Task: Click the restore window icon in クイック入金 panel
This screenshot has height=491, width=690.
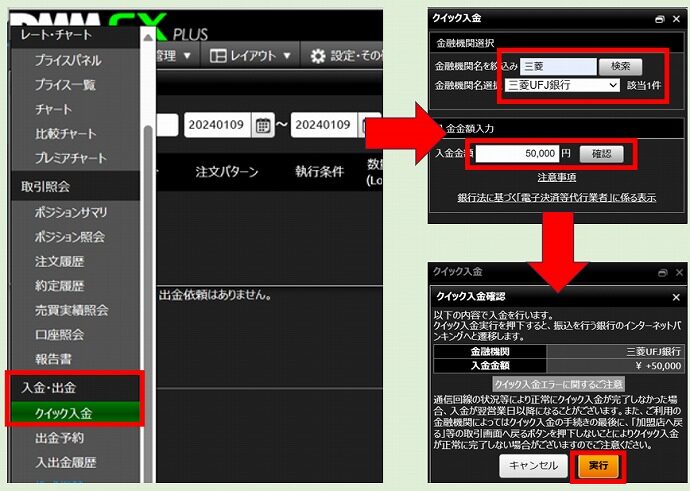Action: coord(659,19)
